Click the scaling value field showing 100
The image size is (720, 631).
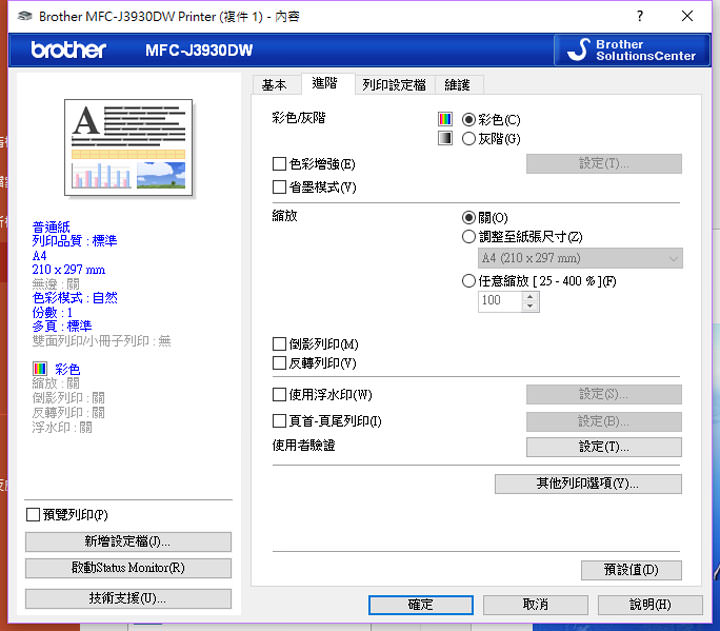tap(500, 301)
